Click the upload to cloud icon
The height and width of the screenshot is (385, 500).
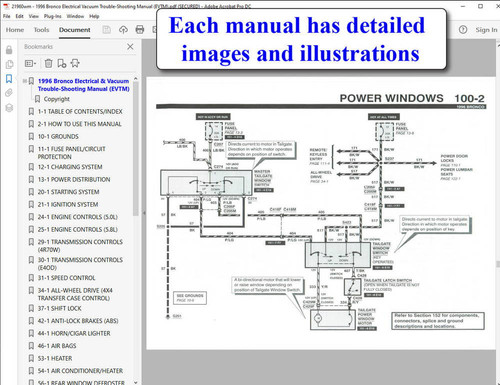123,30
